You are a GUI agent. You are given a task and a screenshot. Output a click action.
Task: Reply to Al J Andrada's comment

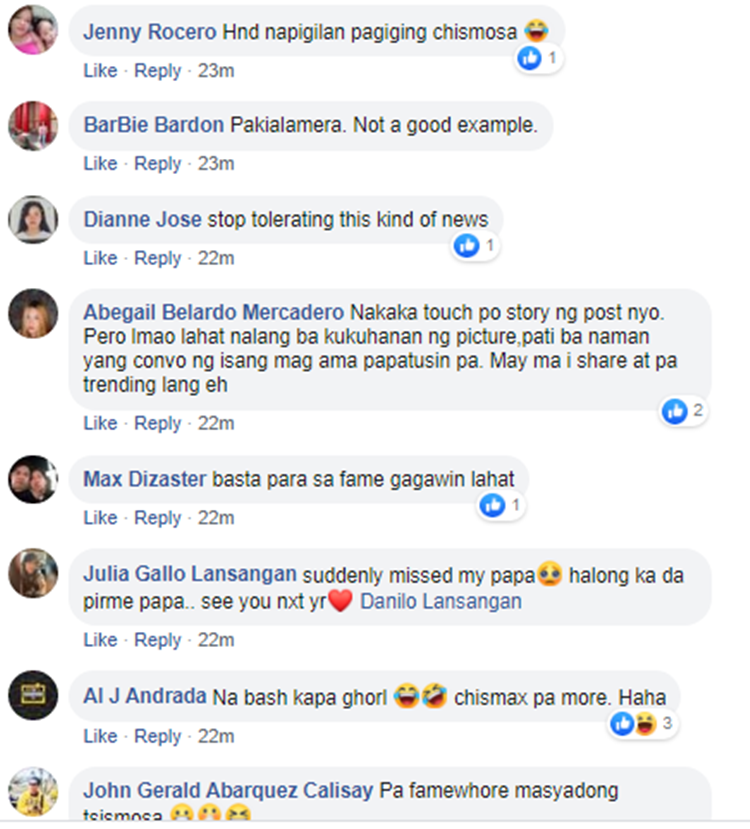tap(158, 736)
